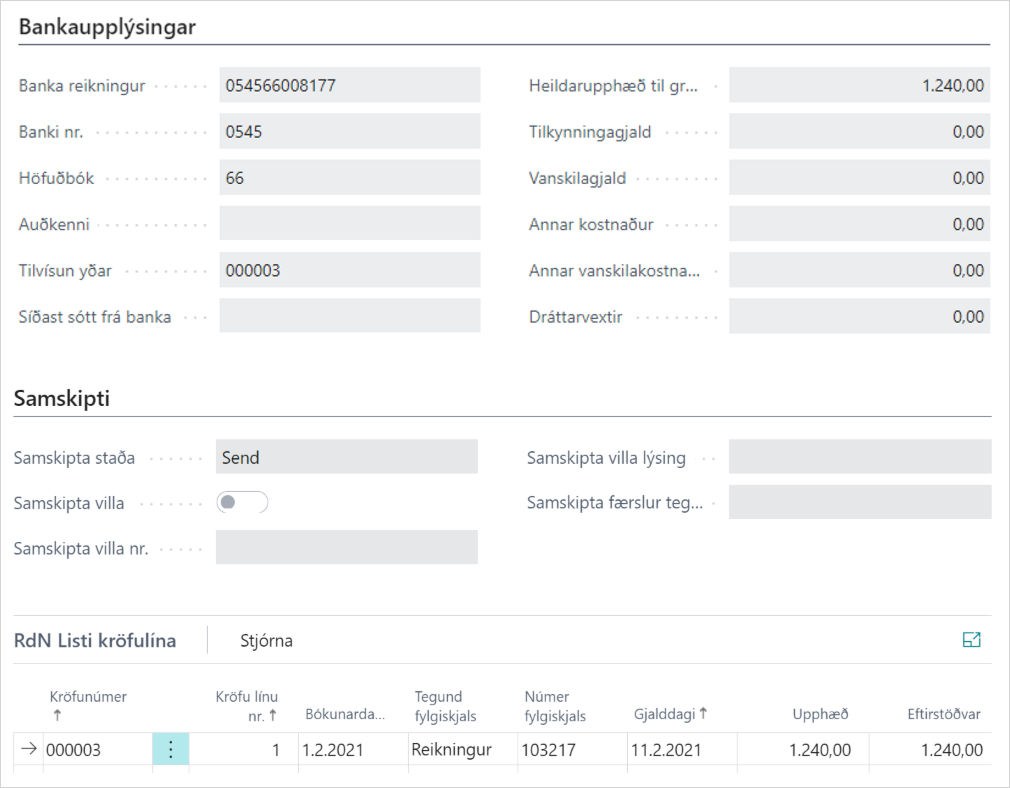Collapse the Bankaupplýsingar section header
Image resolution: width=1010 pixels, height=788 pixels.
coord(107,28)
